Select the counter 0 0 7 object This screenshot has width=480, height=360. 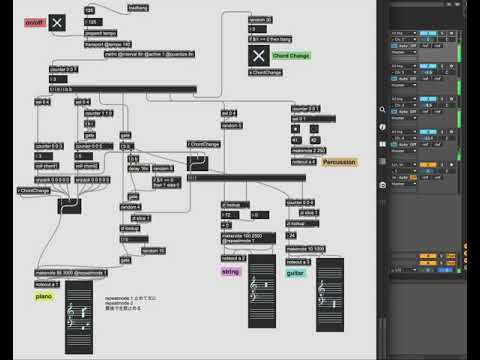(63, 69)
